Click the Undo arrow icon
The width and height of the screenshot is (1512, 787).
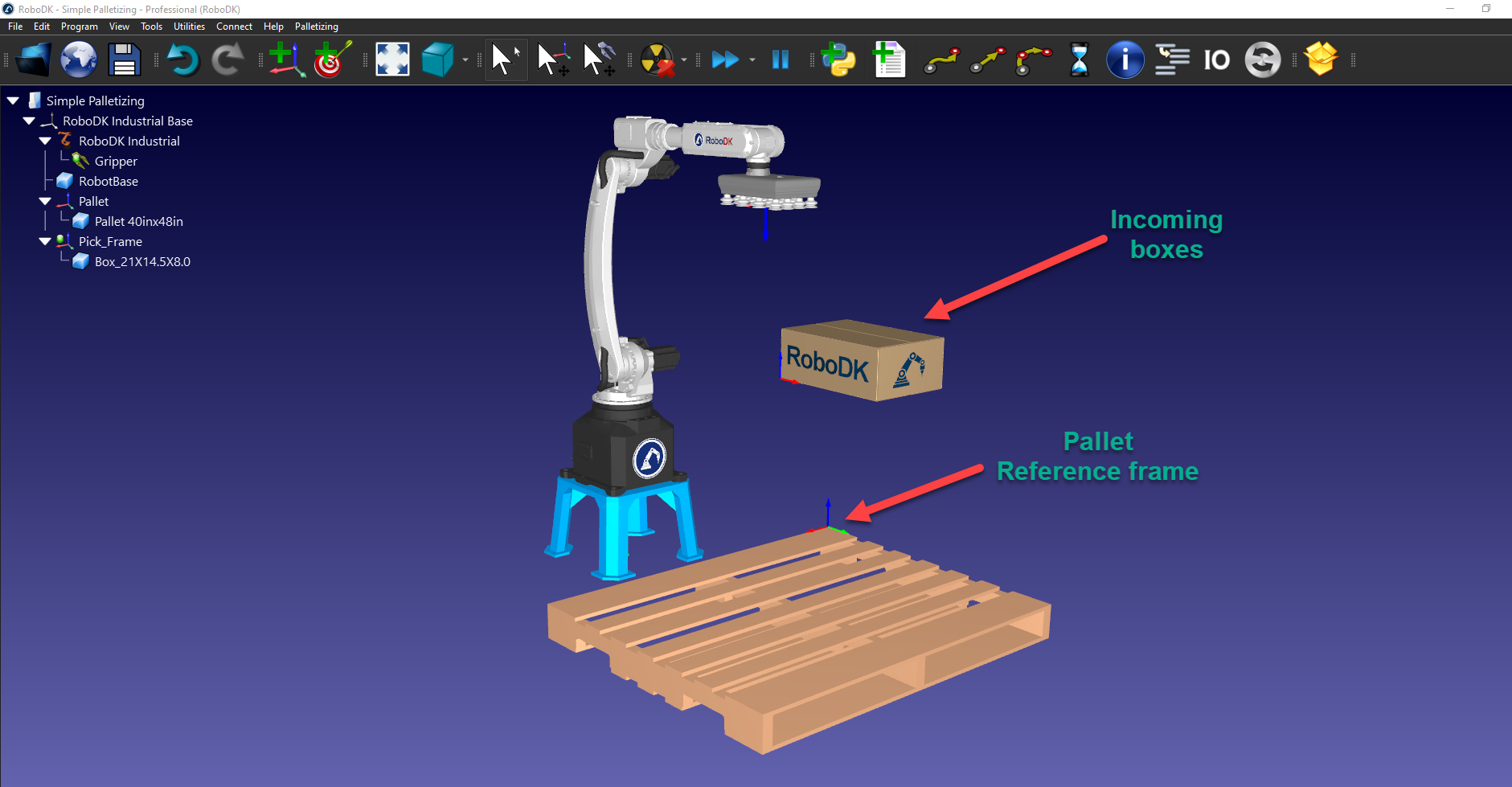[183, 60]
